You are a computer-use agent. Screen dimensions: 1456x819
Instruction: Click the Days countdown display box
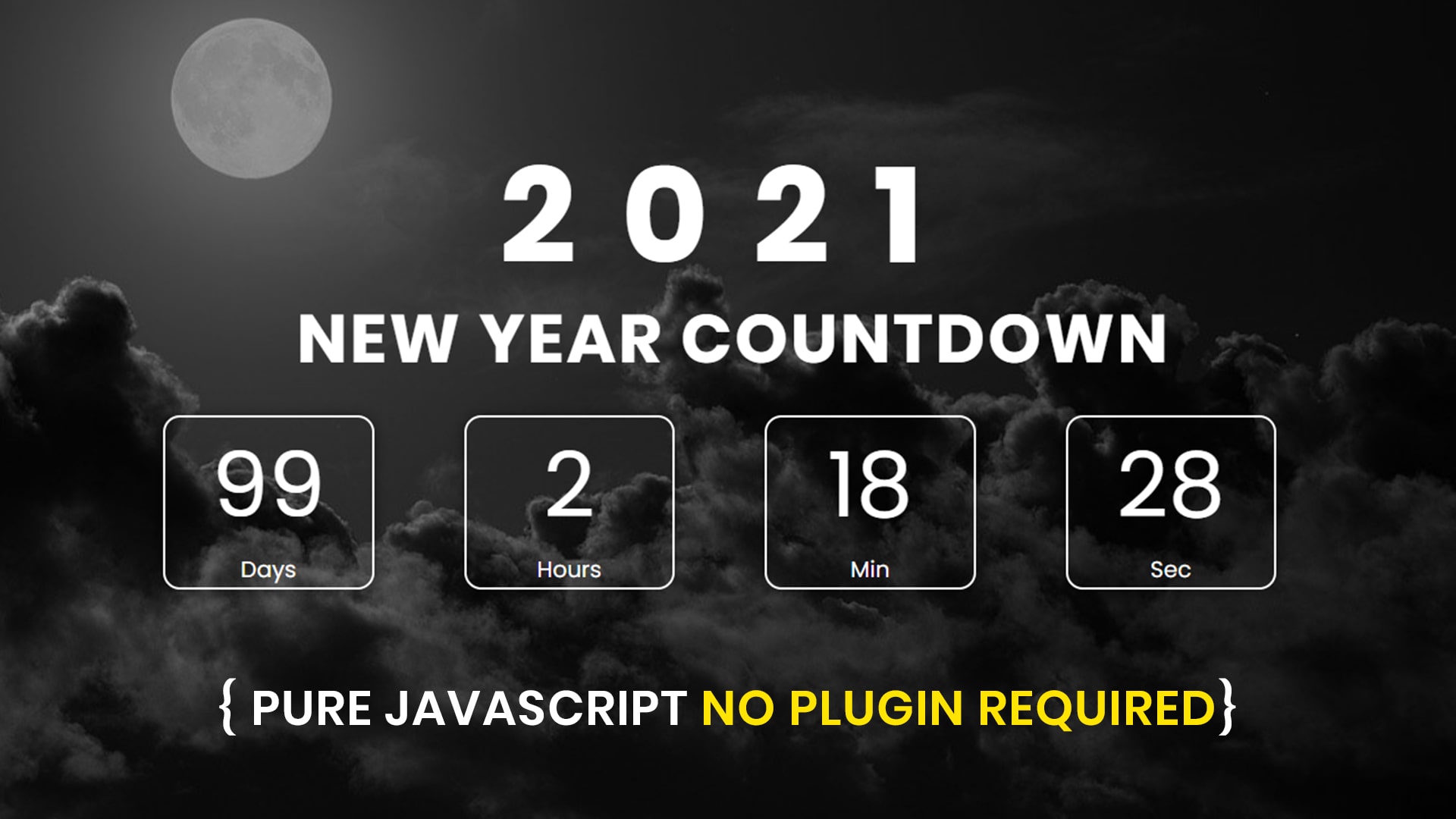click(x=268, y=500)
